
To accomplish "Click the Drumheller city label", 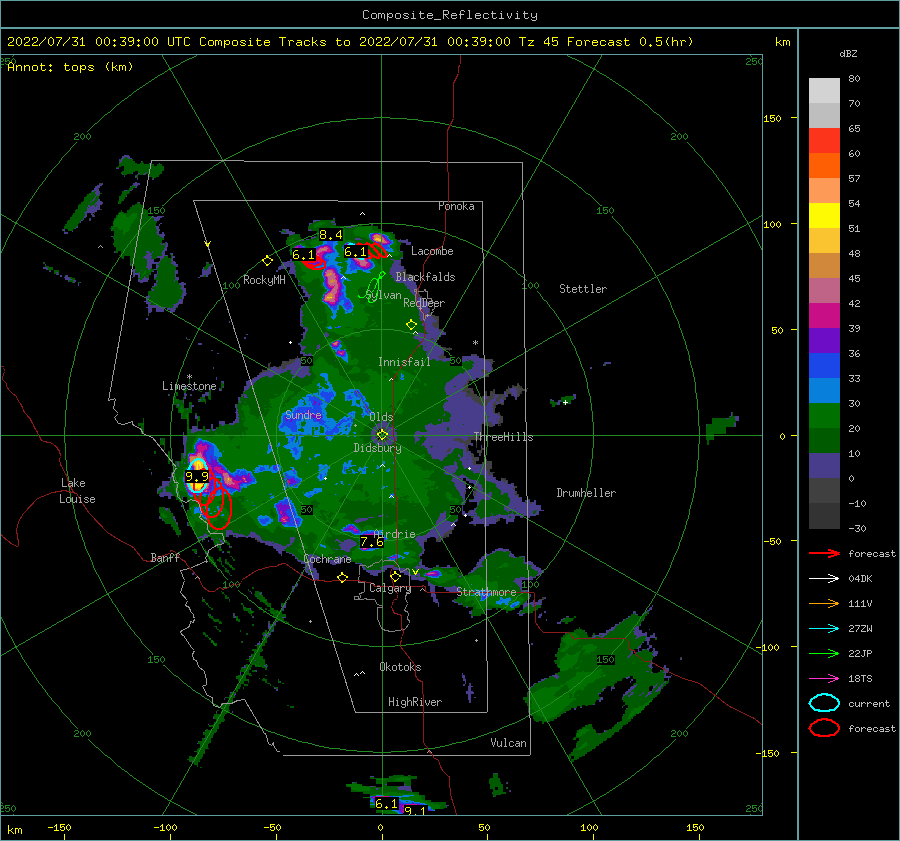I will click(586, 493).
